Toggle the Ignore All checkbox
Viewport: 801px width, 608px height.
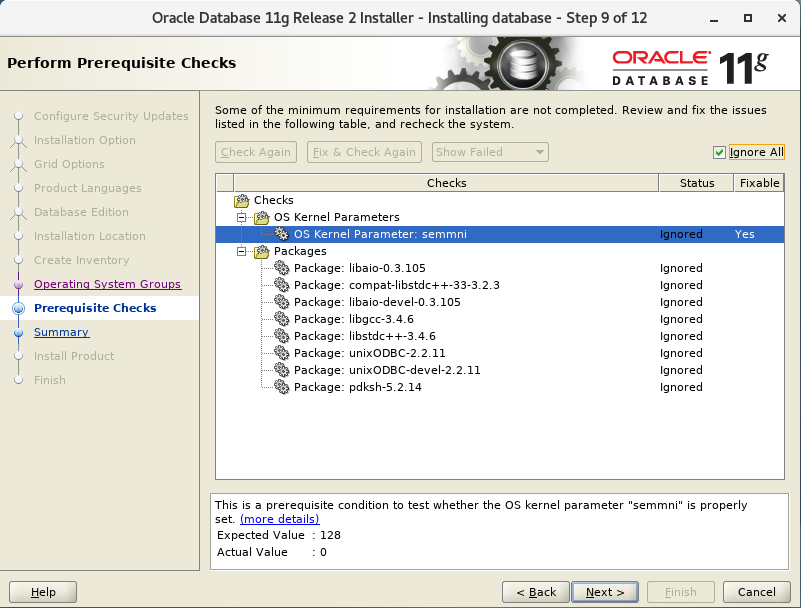[x=719, y=152]
